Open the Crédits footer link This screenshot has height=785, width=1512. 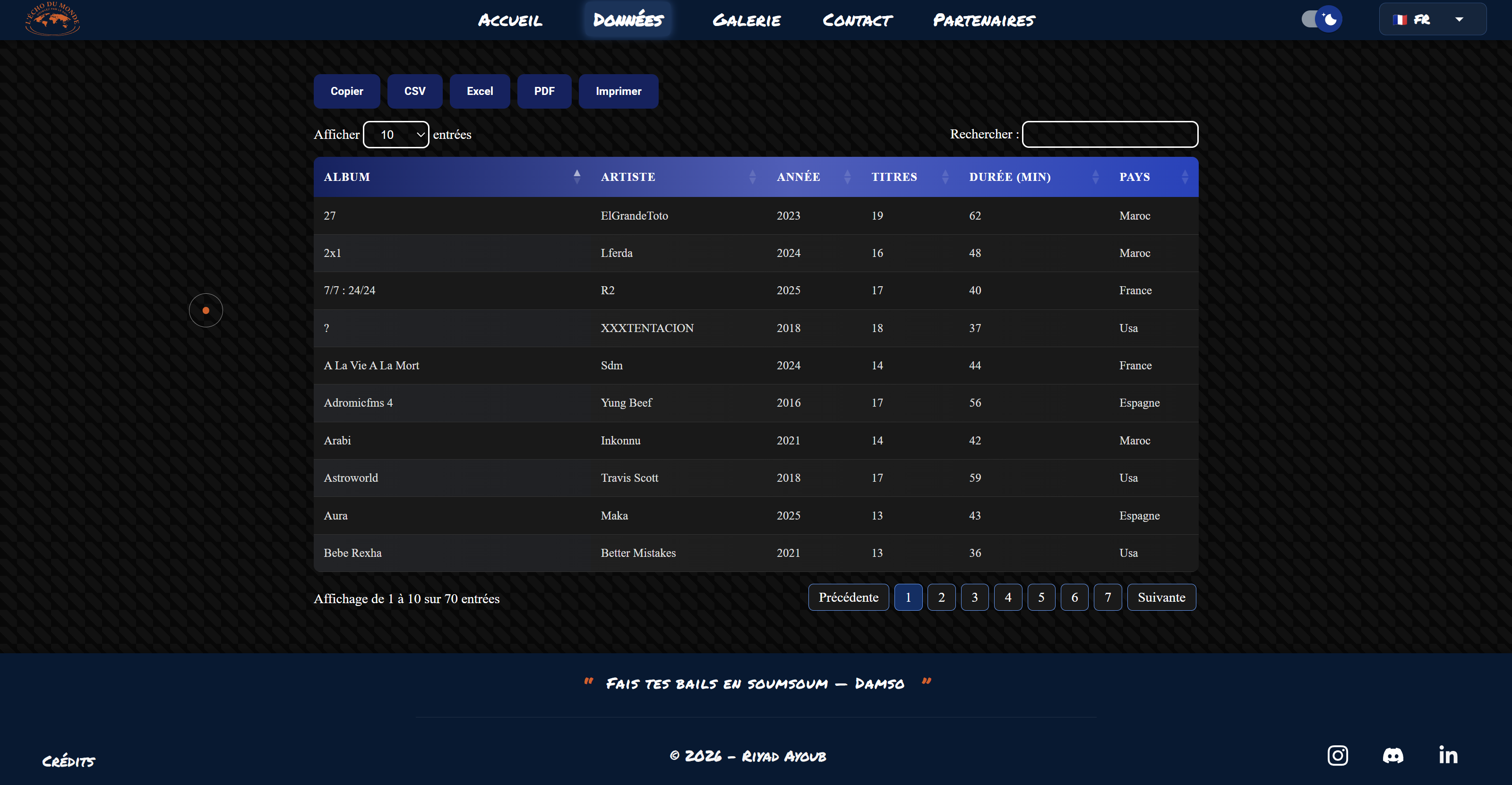tap(69, 761)
